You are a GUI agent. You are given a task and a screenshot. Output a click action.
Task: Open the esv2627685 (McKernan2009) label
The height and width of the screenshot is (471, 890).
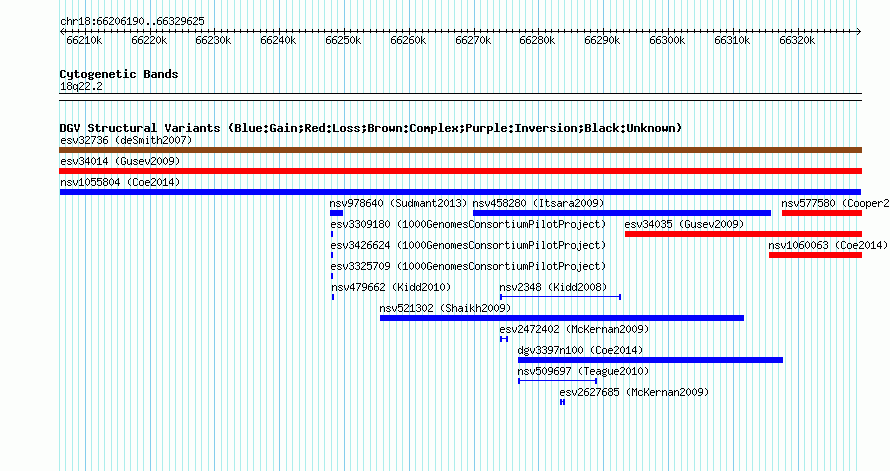coord(635,392)
